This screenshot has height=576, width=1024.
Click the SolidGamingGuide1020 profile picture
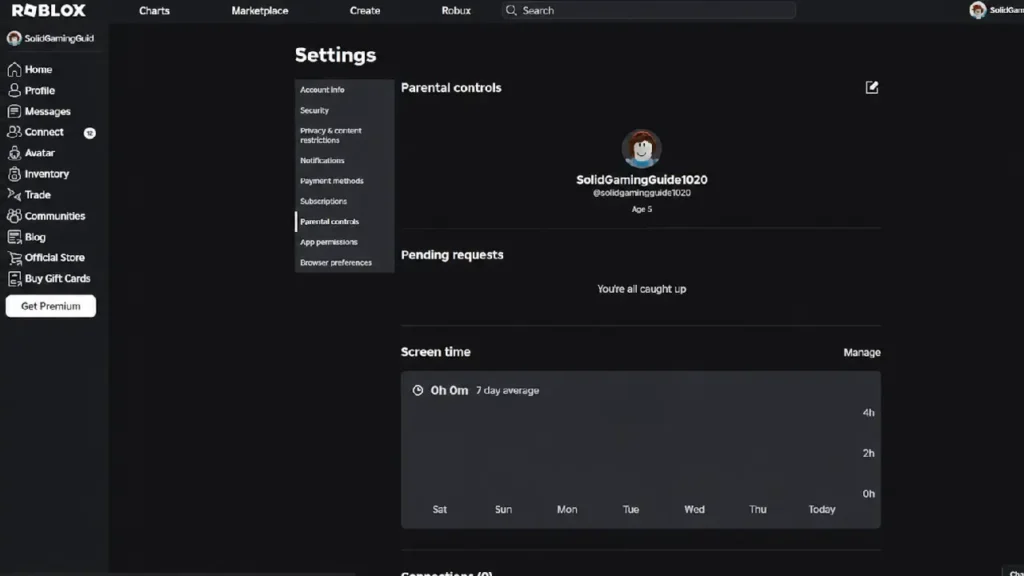[x=641, y=148]
